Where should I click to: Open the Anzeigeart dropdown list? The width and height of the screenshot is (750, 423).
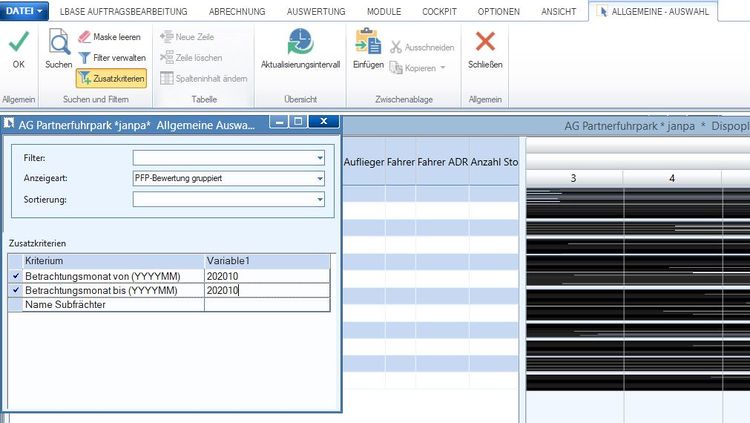tap(320, 178)
